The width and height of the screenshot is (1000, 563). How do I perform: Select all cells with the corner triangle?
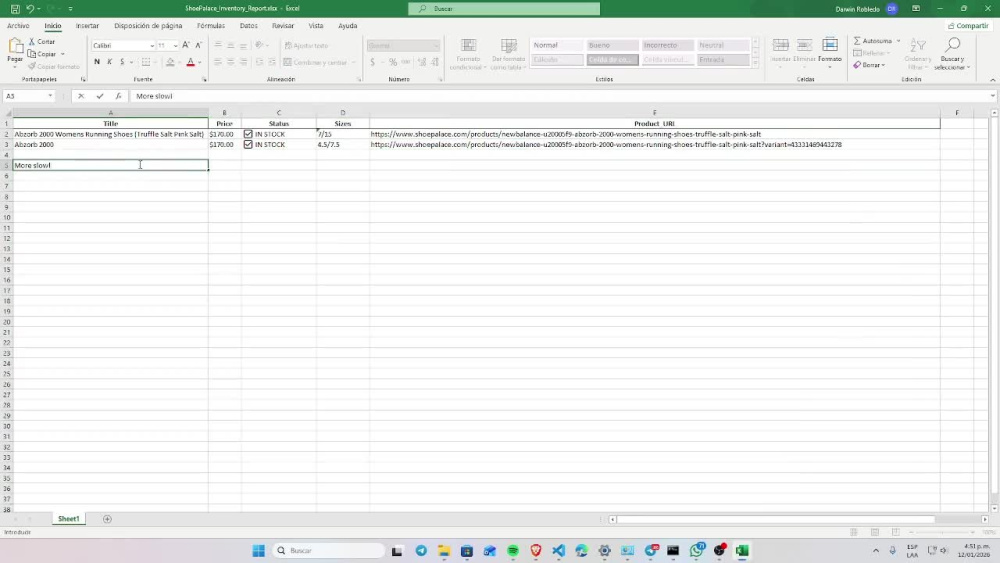coord(8,113)
